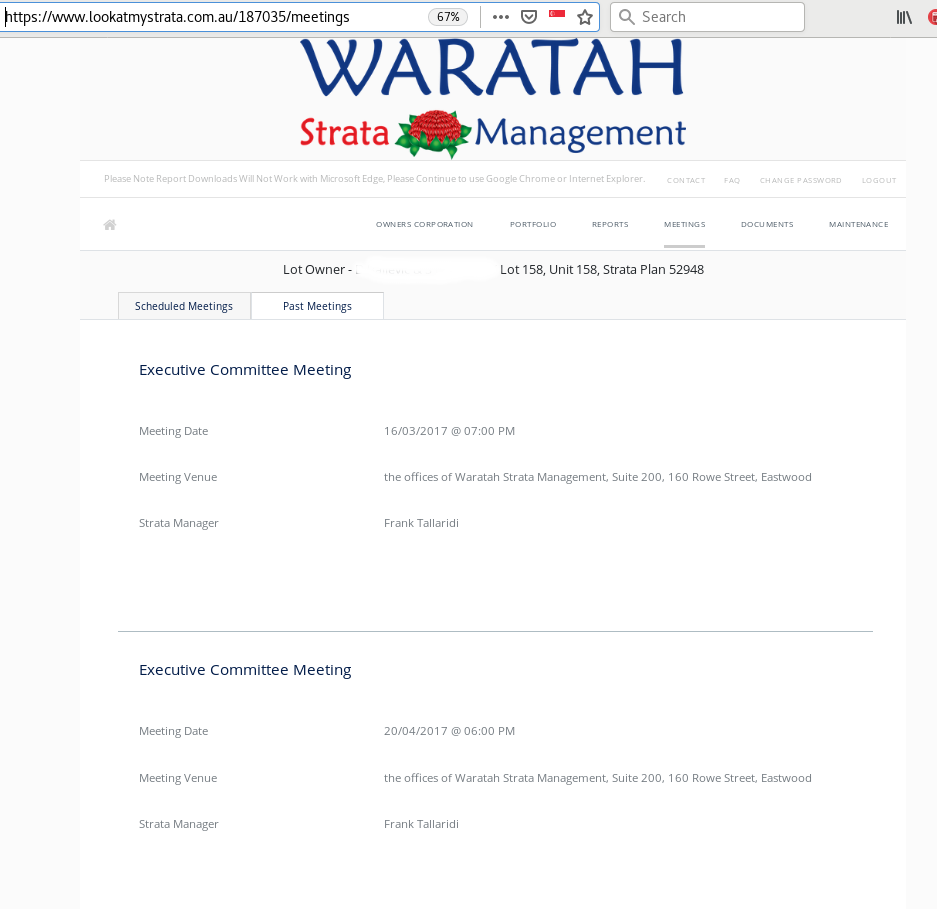Open page actions three-dot menu
This screenshot has width=937, height=909.
click(501, 17)
